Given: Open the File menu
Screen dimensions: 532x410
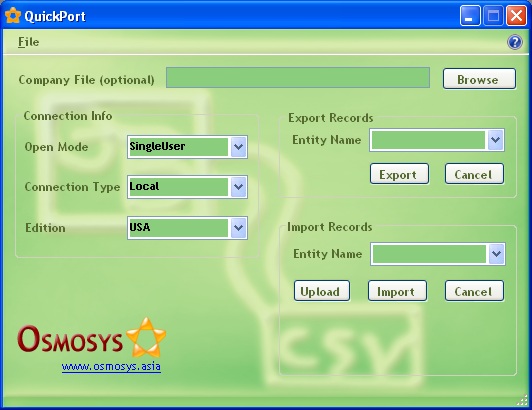Looking at the screenshot, I should pyautogui.click(x=28, y=42).
